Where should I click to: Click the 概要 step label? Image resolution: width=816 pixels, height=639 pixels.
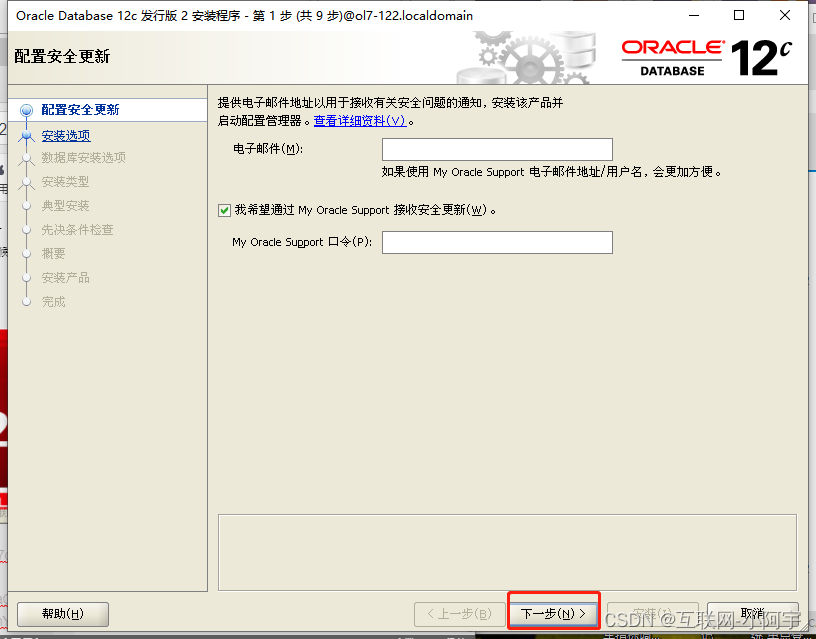tap(53, 253)
